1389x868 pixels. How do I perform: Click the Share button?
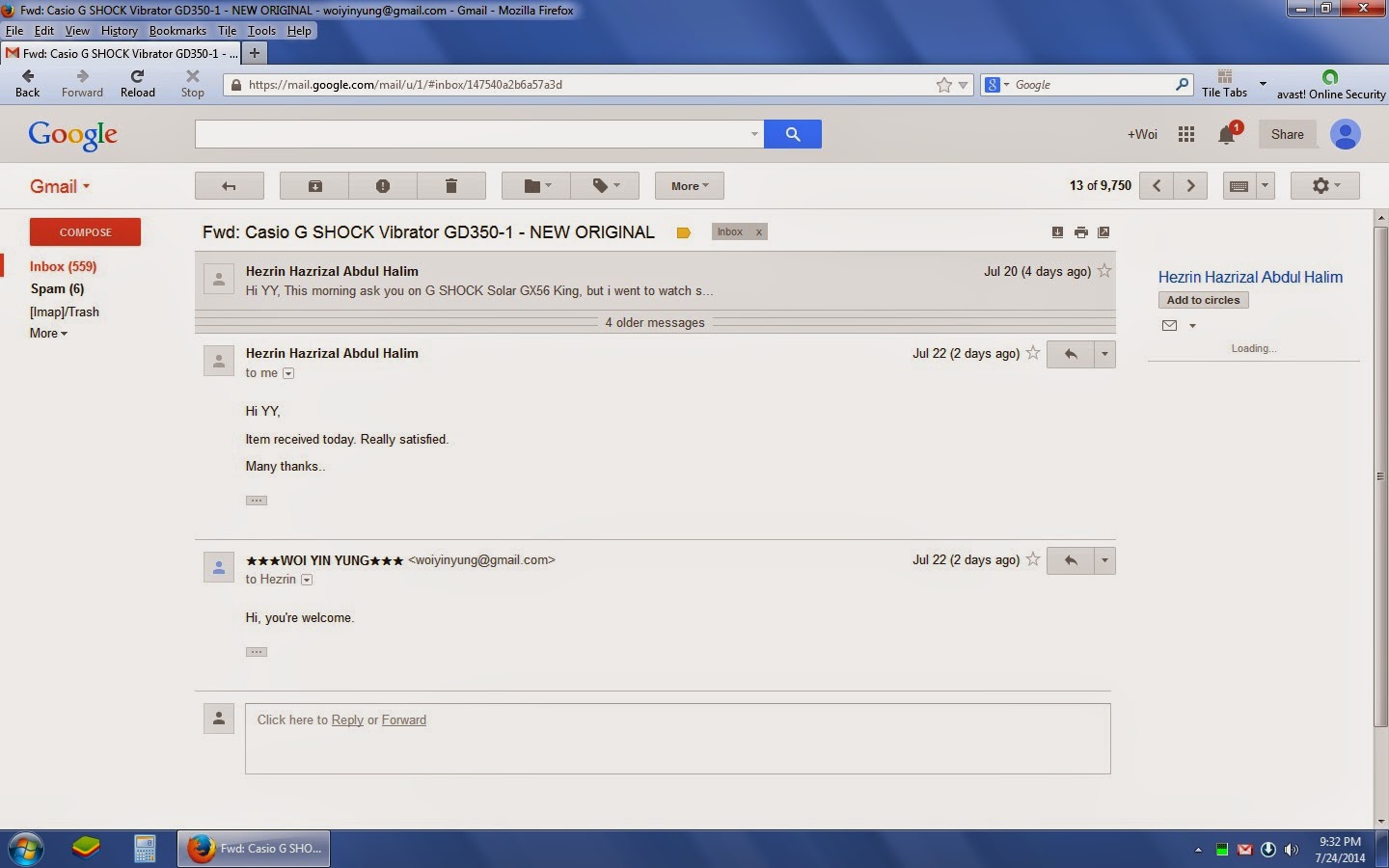pos(1287,134)
